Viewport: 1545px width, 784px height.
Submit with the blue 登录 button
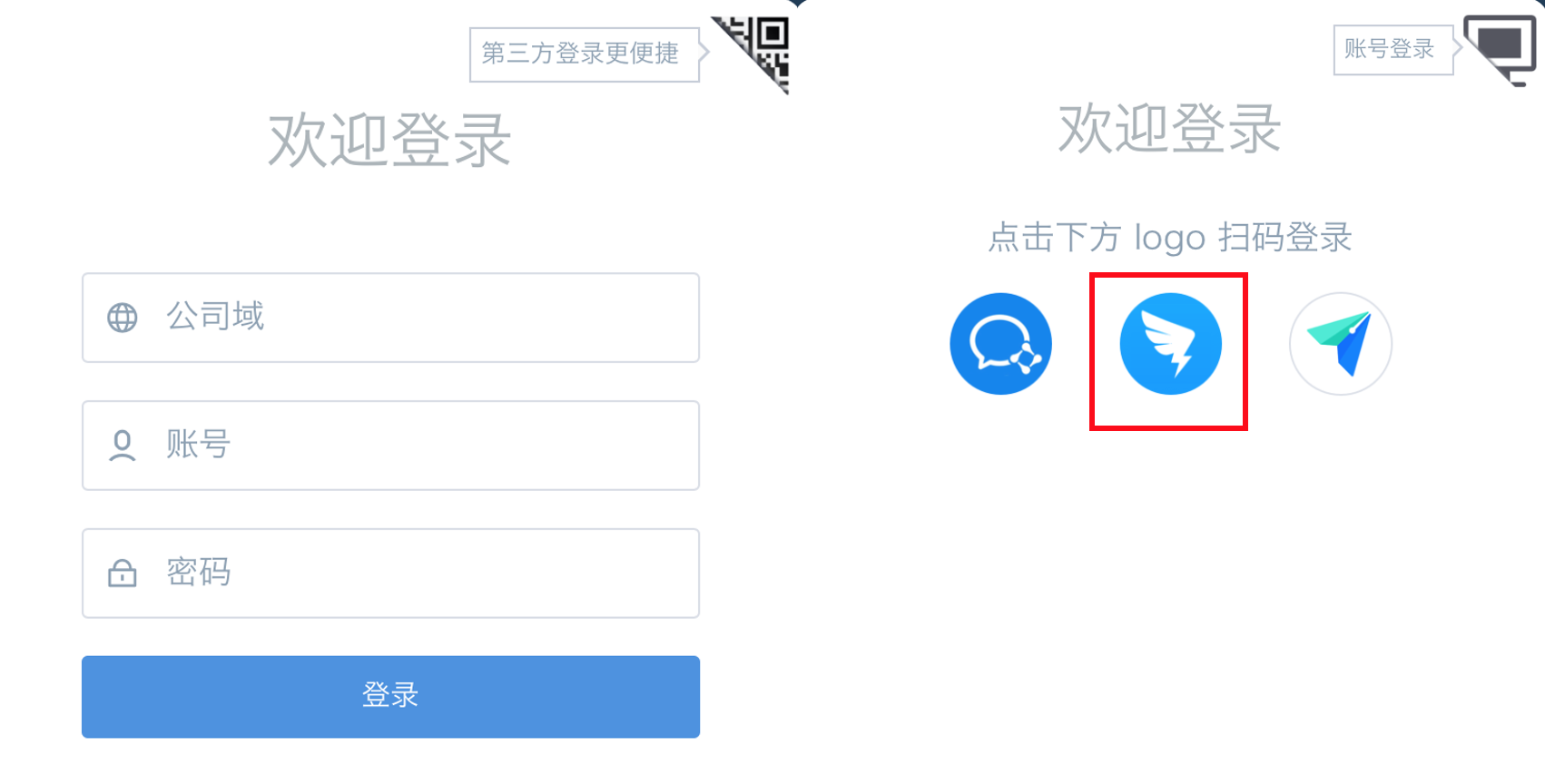point(390,697)
